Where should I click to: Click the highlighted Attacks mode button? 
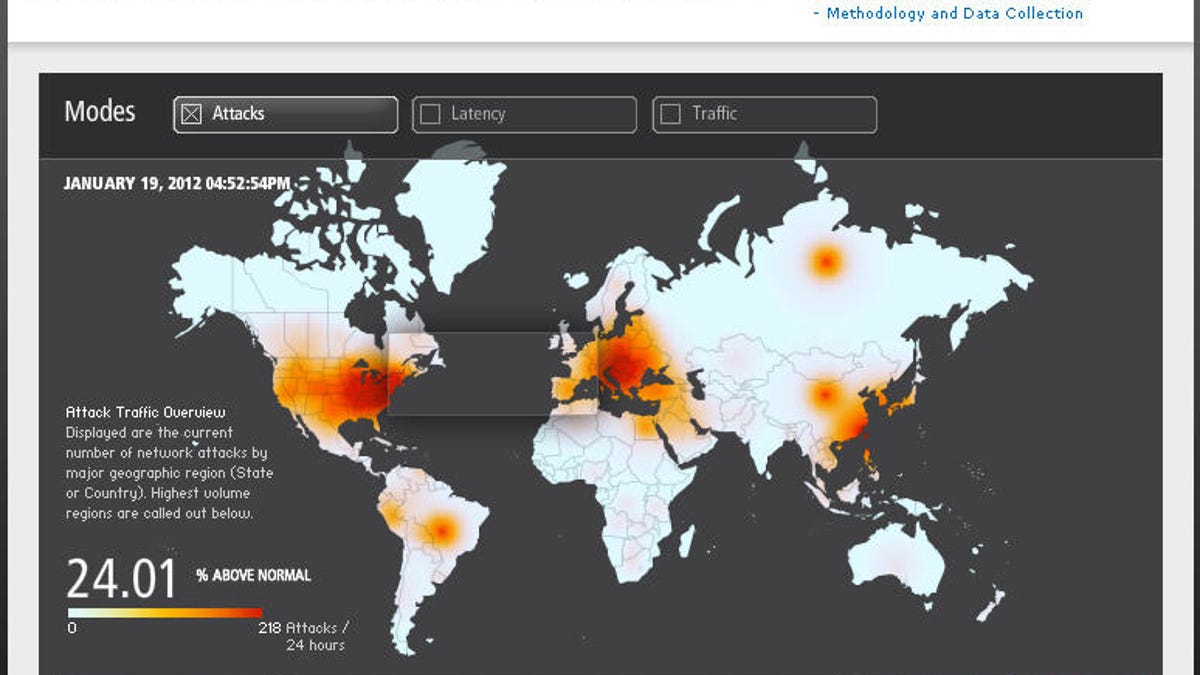point(284,114)
